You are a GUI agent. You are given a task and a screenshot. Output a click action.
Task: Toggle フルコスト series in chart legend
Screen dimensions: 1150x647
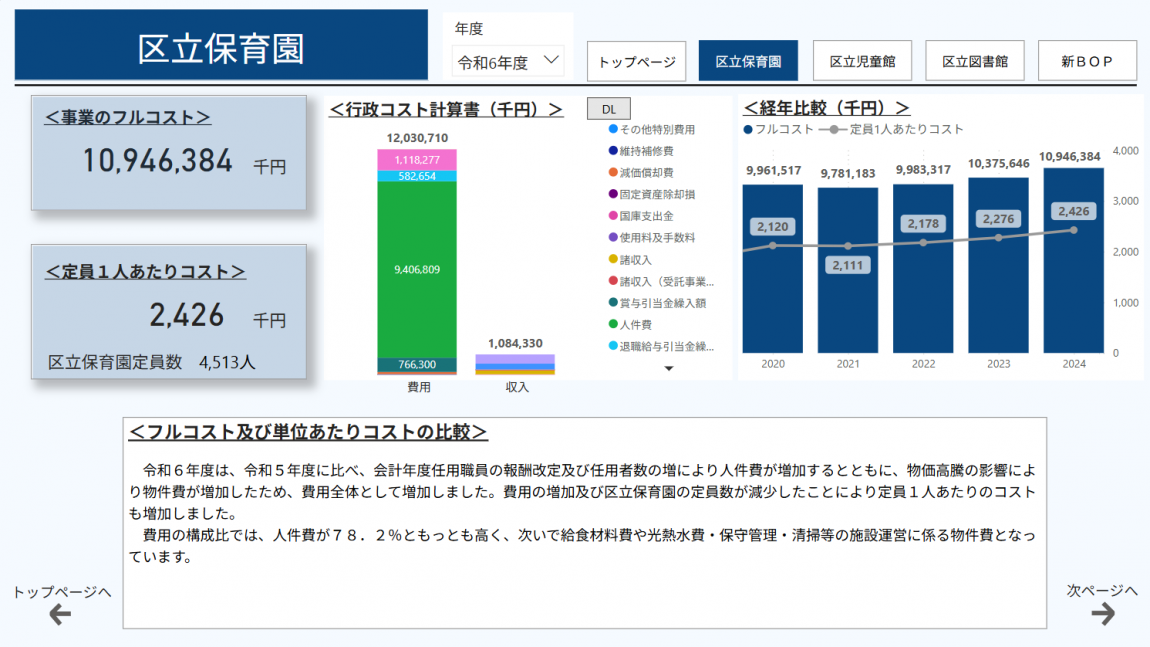[779, 129]
